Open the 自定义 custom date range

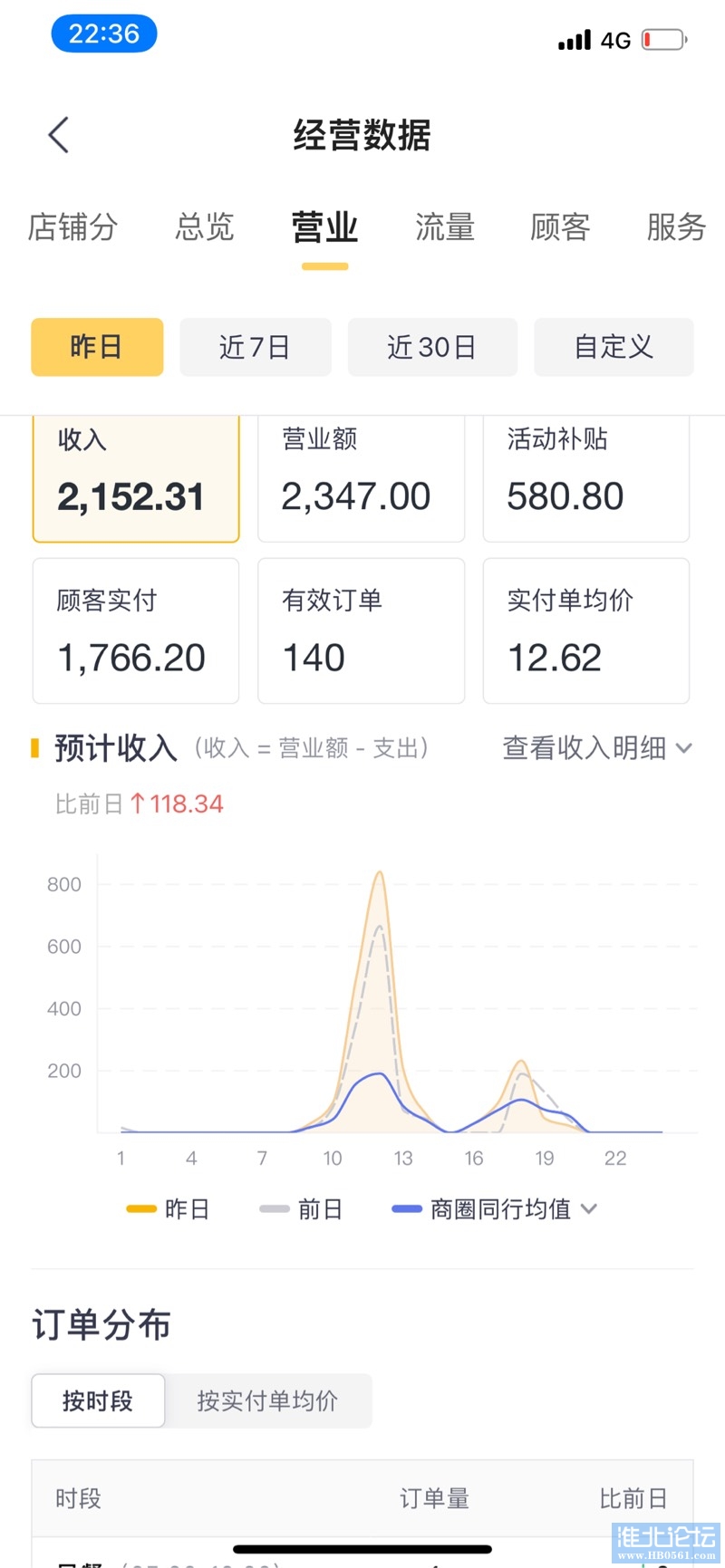pos(614,347)
